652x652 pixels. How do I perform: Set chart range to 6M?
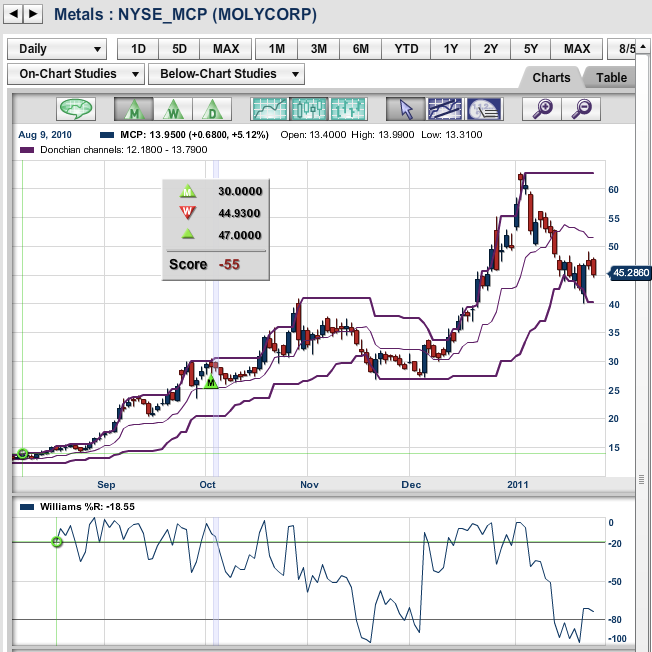(360, 49)
